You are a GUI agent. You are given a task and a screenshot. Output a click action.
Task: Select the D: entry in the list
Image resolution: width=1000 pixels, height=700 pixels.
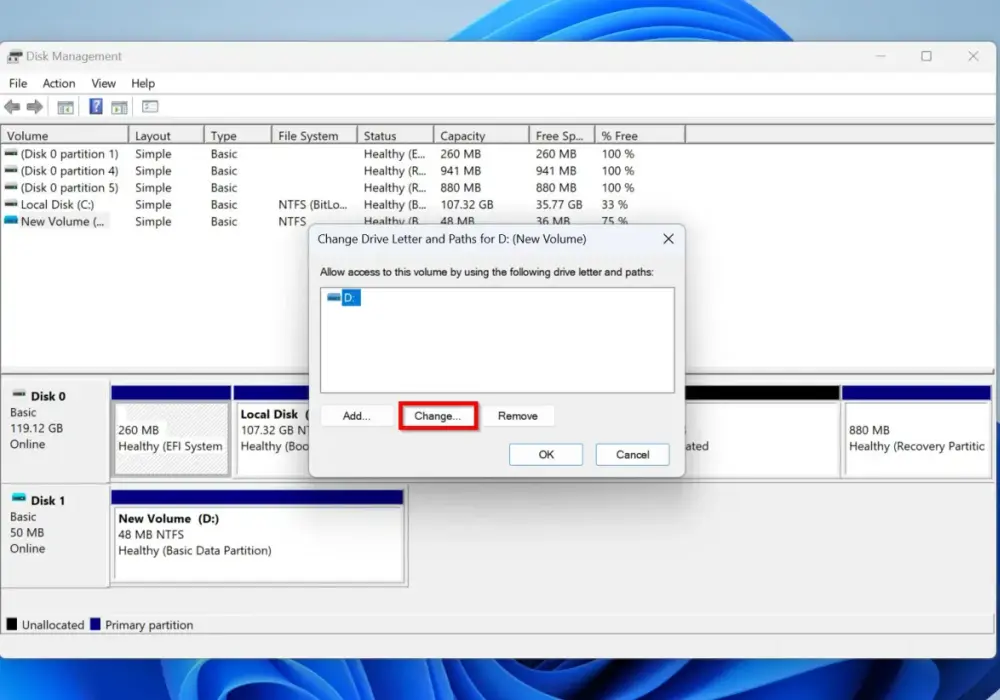click(x=351, y=298)
